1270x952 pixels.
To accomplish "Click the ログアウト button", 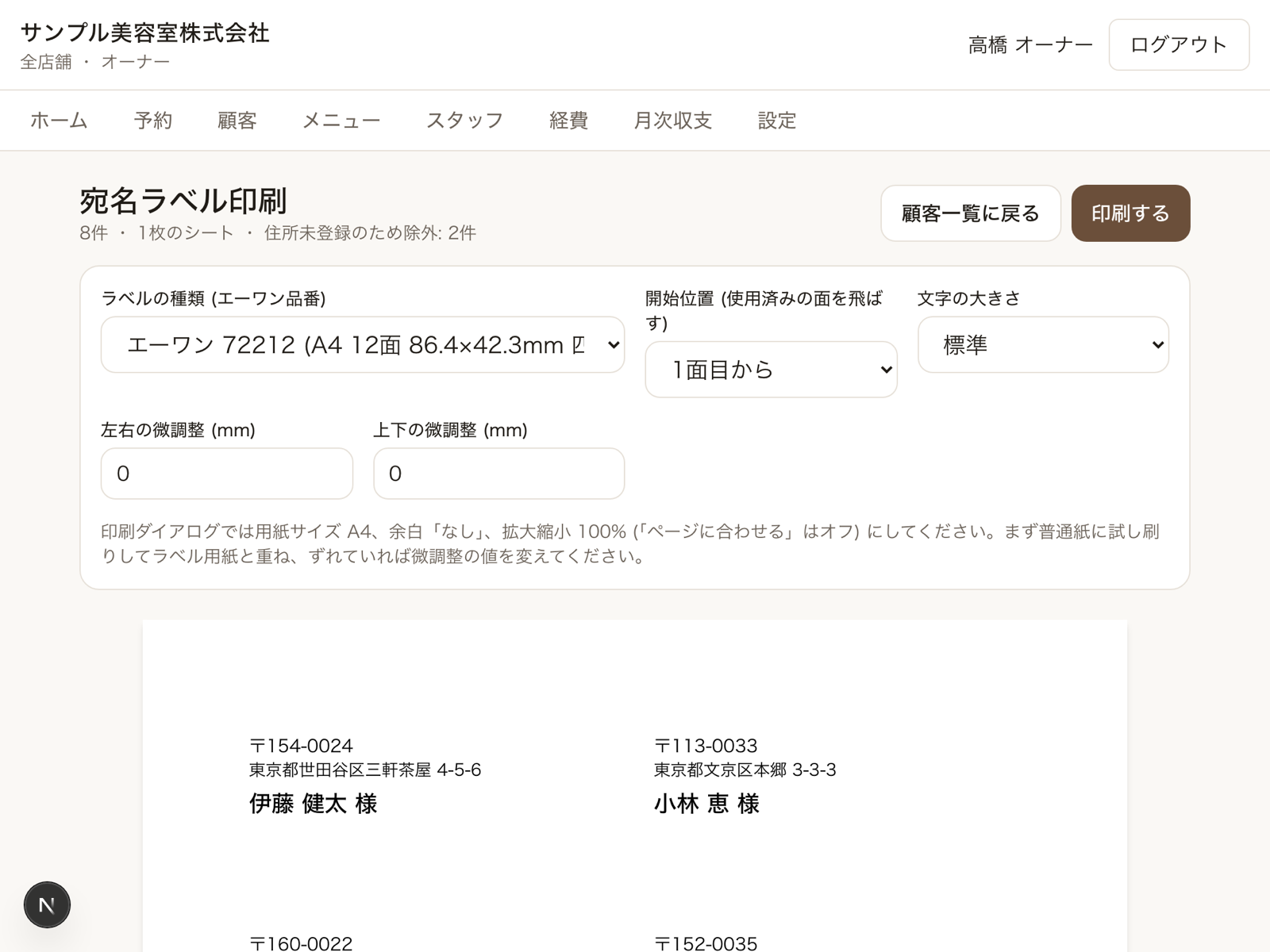I will tap(1179, 45).
